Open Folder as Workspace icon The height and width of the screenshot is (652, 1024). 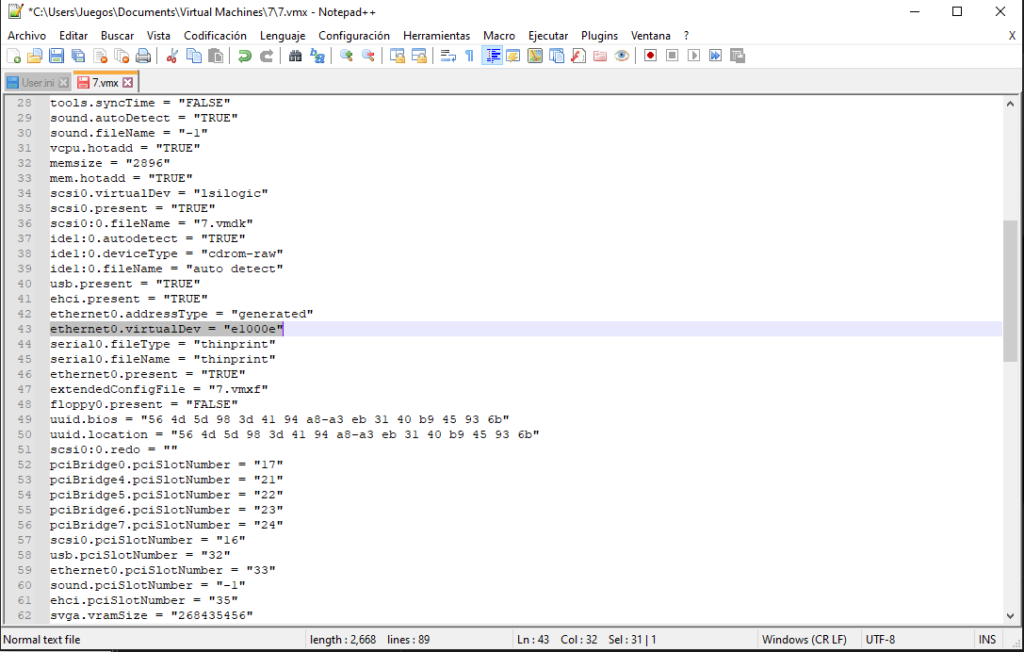pos(600,56)
